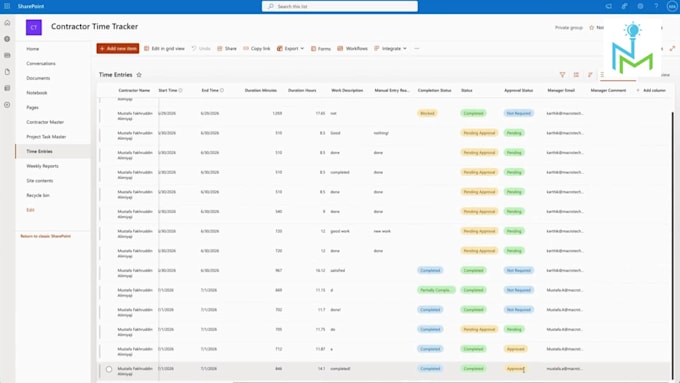Screen dimensions: 680x383
Task: Click Return to classic SharePoint
Action: [46, 236]
